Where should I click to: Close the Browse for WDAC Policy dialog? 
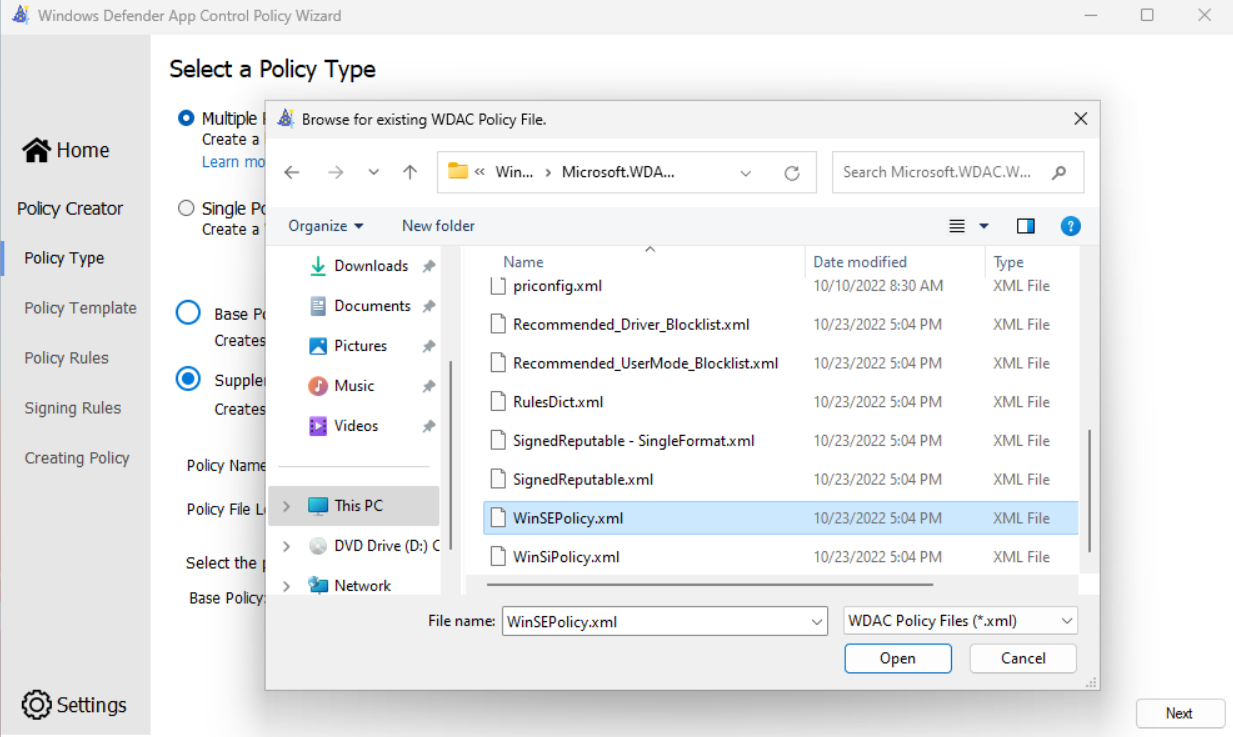pyautogui.click(x=1080, y=119)
